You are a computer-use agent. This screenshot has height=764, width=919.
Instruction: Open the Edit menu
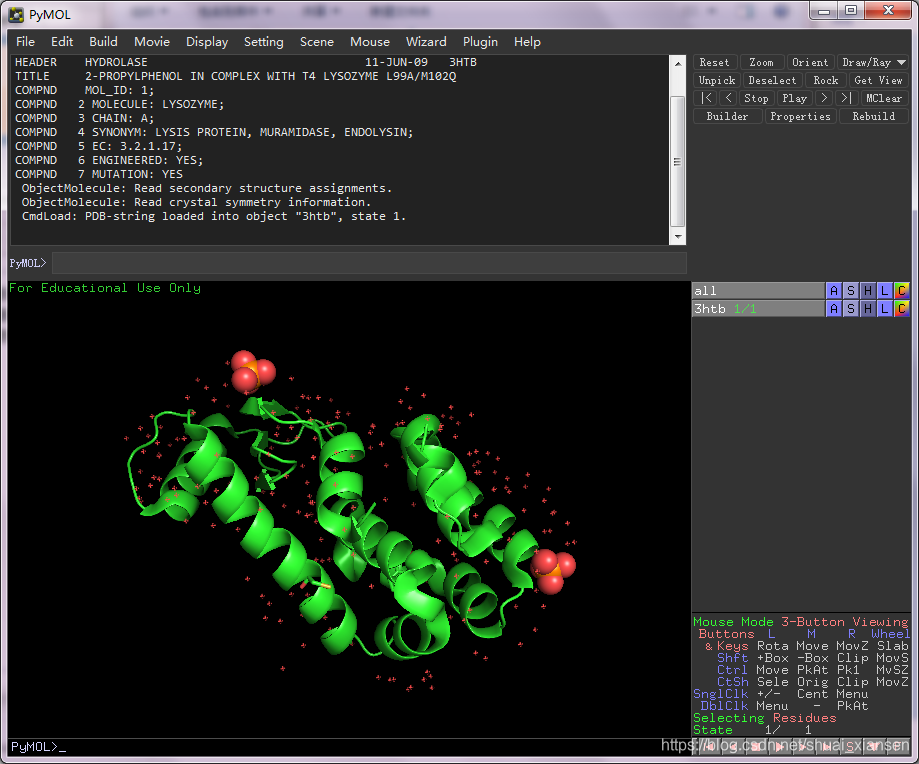62,42
